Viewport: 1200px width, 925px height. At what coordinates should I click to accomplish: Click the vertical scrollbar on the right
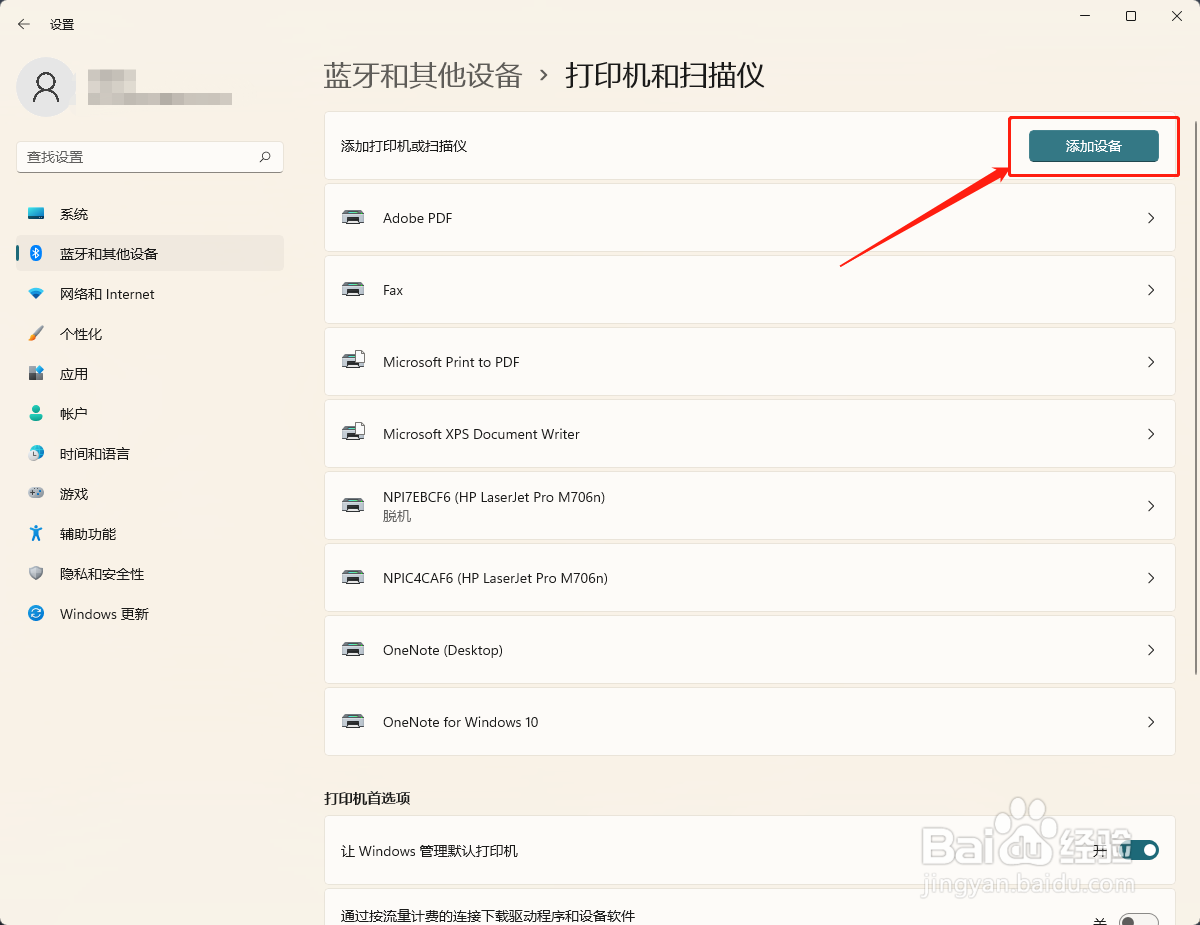1195,400
